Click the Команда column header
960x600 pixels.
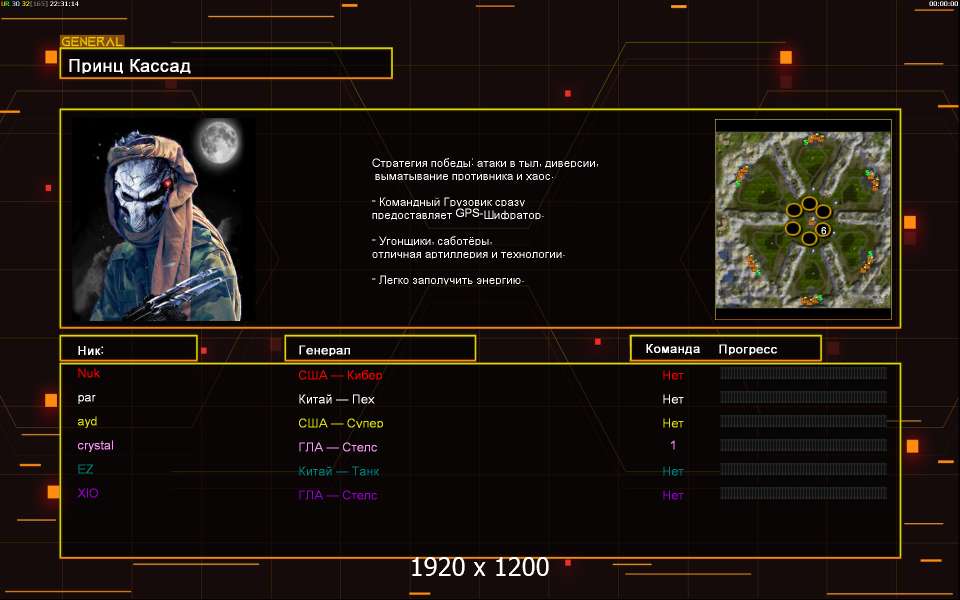(672, 349)
